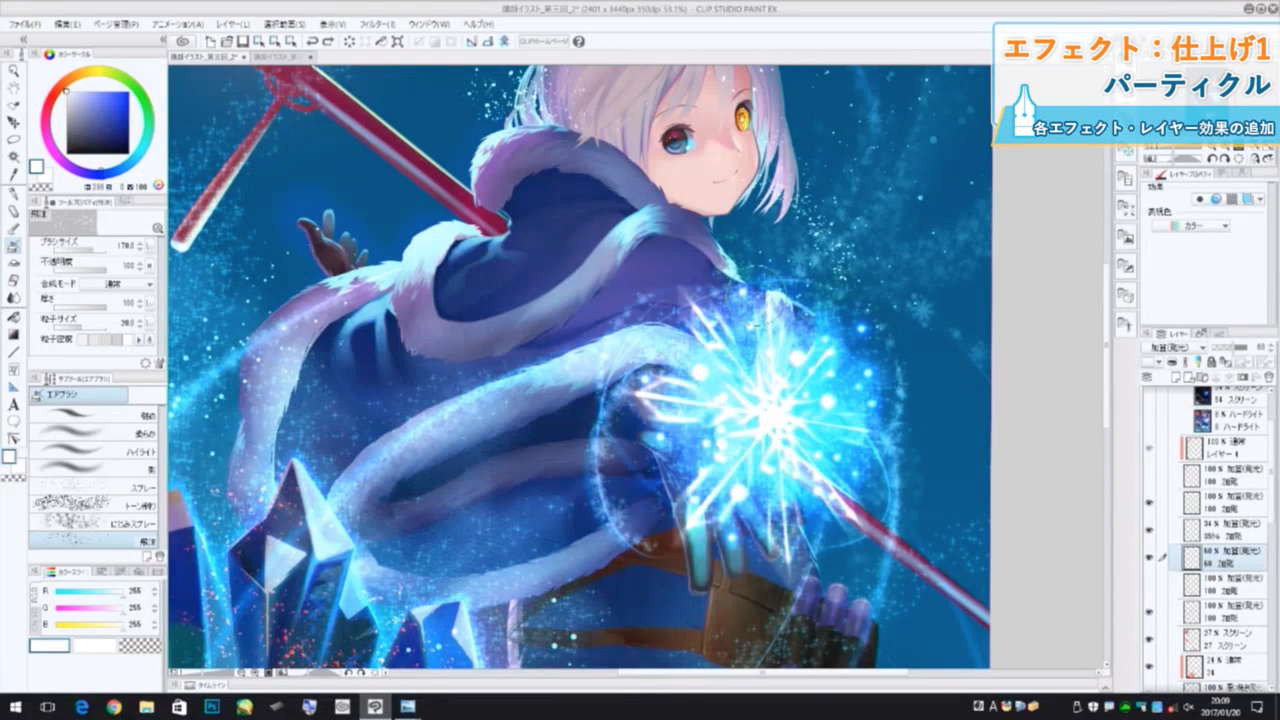Toggle snap to grid in command bar
This screenshot has height=720, width=1280.
pos(504,42)
